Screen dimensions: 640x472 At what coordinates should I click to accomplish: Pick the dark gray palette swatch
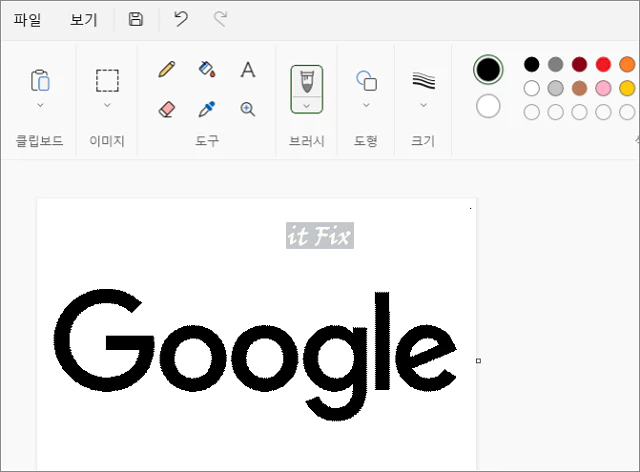click(556, 64)
